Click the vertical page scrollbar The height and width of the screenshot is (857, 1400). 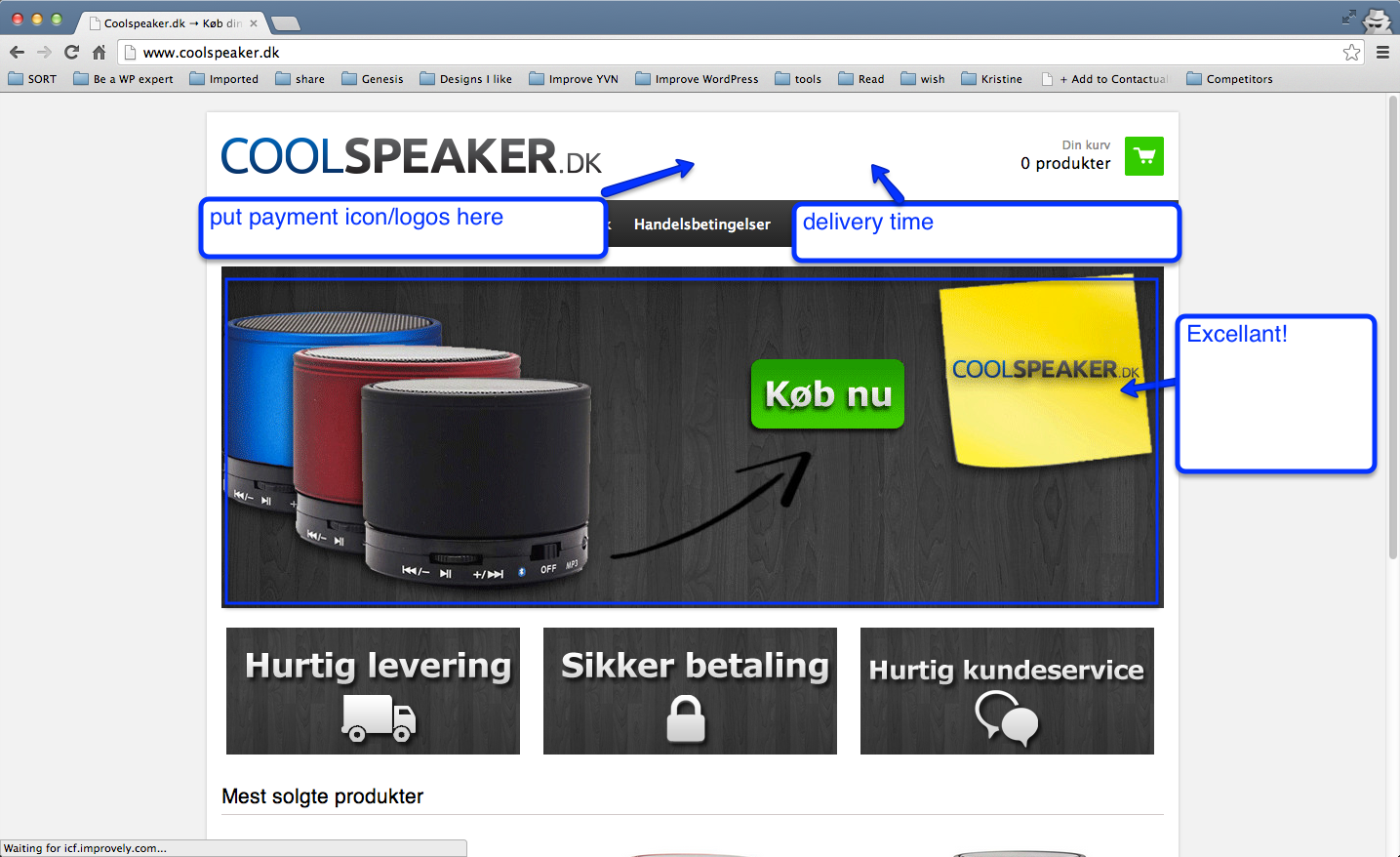[1393, 327]
